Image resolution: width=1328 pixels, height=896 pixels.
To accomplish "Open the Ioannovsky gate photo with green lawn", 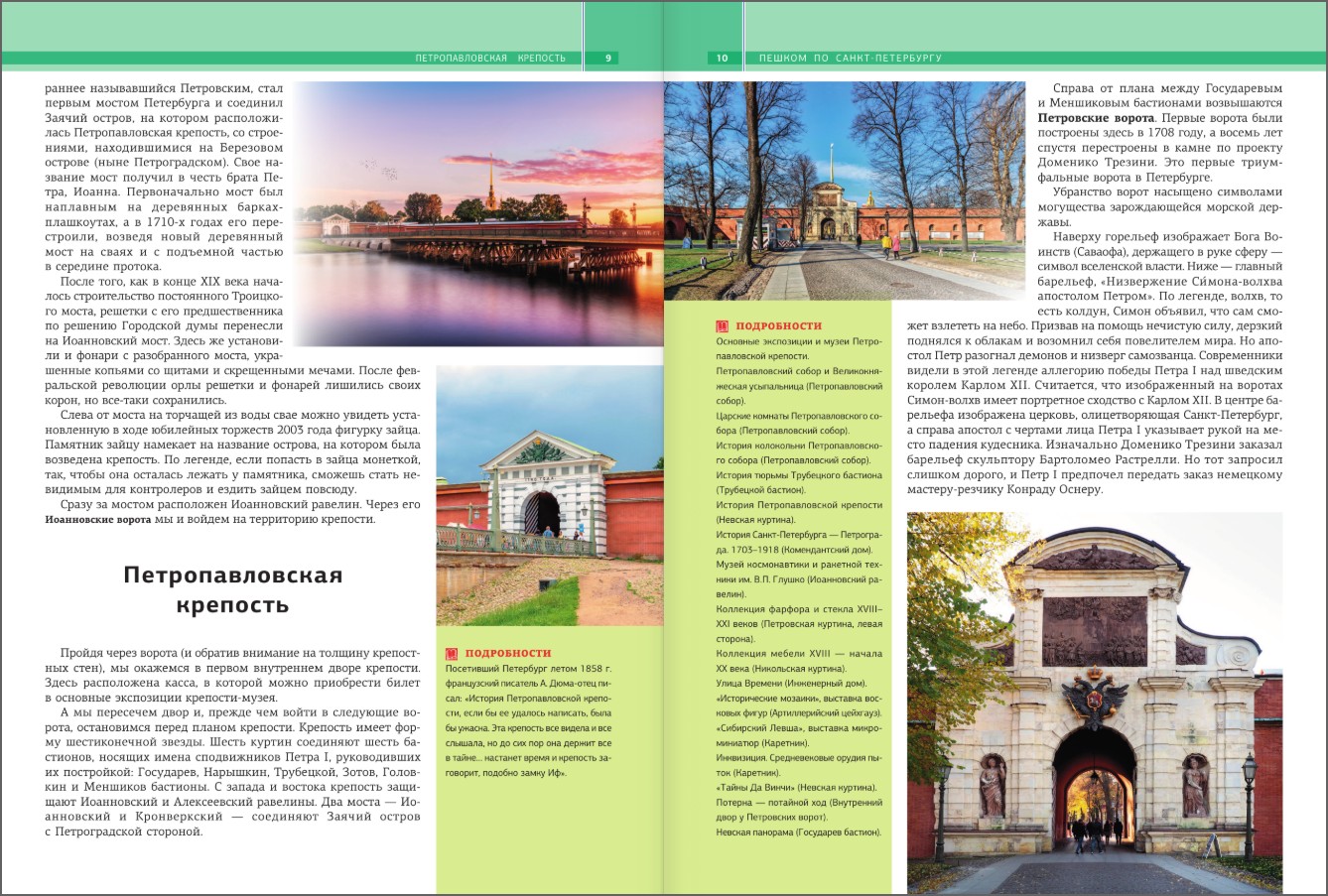I will [549, 494].
